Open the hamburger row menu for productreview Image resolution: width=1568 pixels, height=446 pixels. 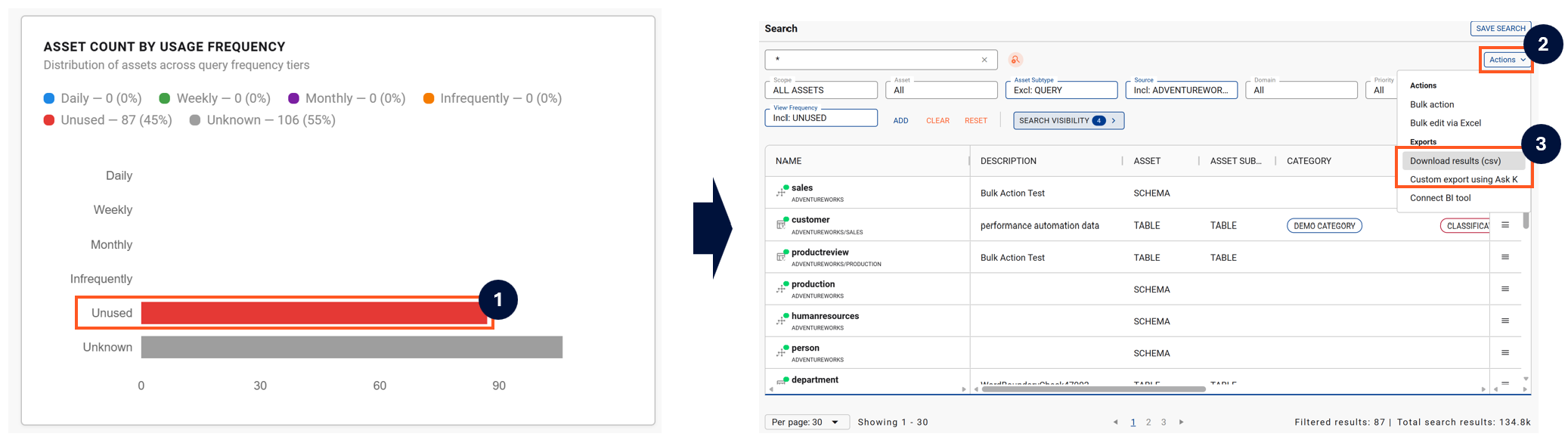(x=1505, y=257)
